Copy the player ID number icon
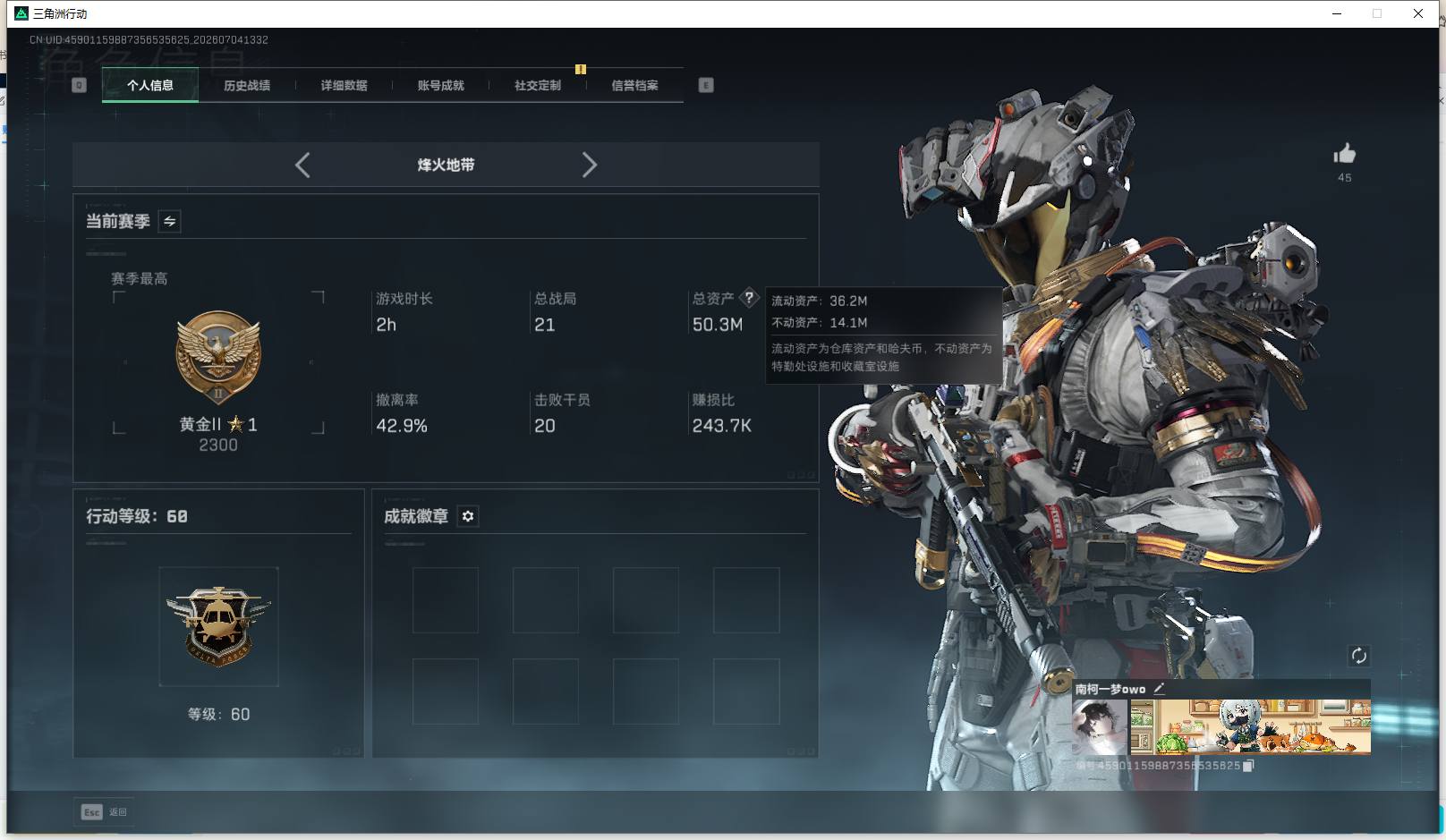Image resolution: width=1446 pixels, height=840 pixels. tap(1248, 766)
